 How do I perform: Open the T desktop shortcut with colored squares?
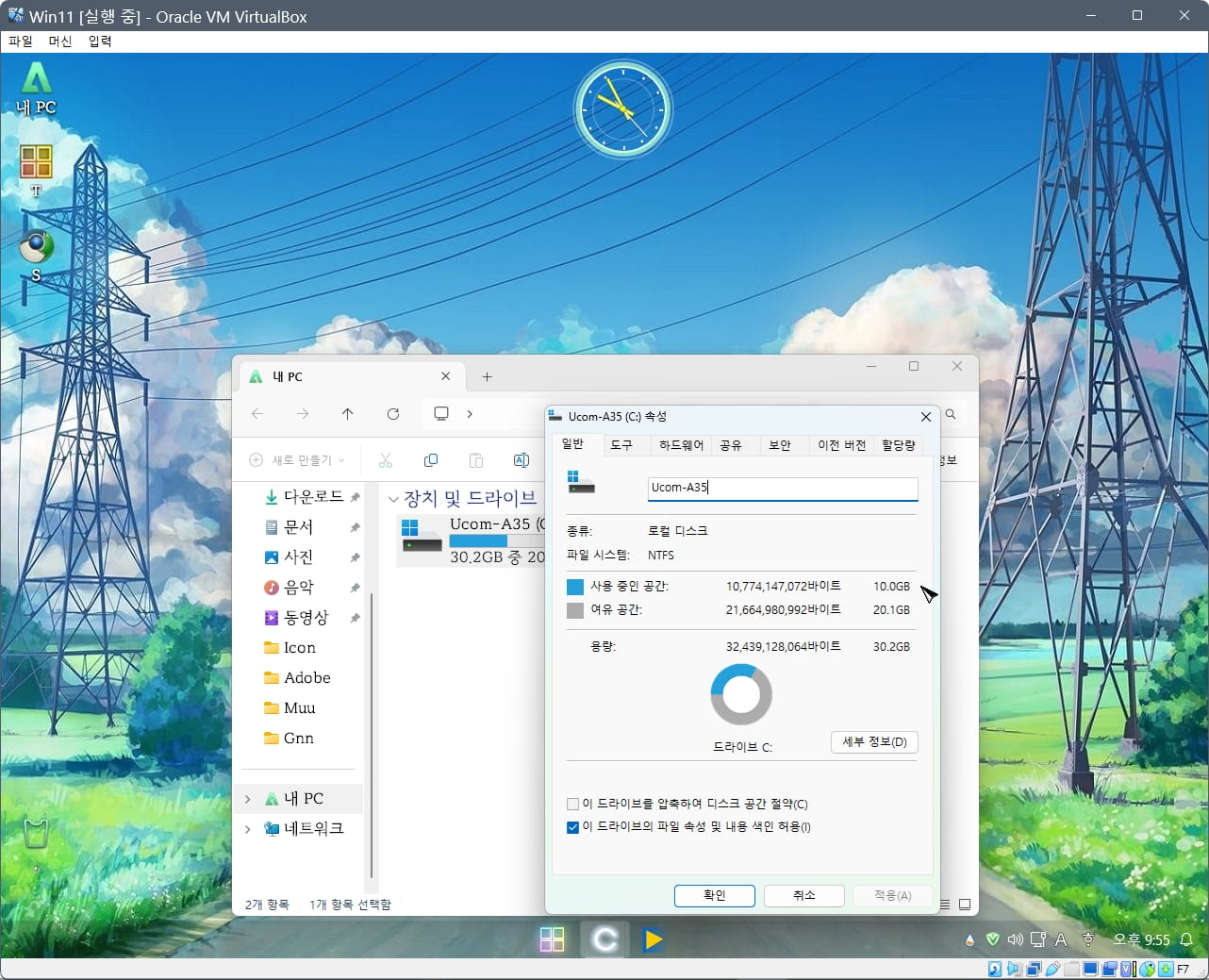(x=36, y=170)
